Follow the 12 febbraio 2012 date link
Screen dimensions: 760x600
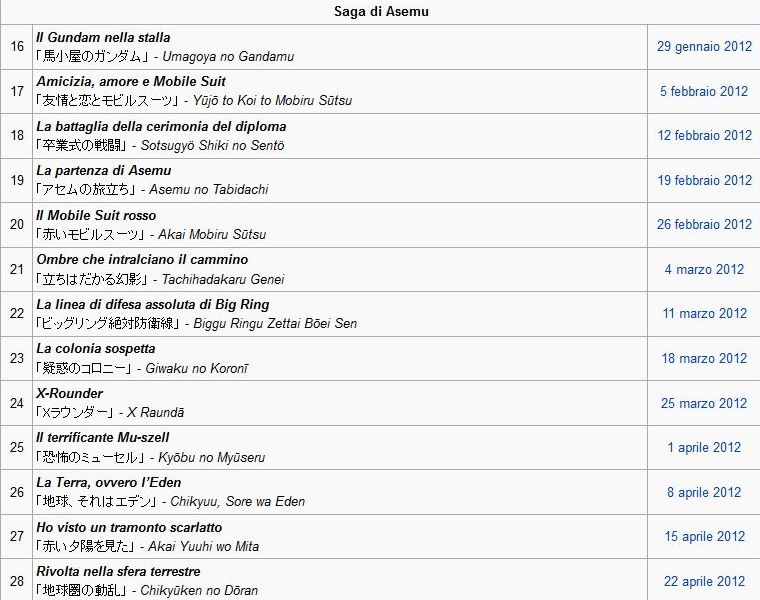click(x=704, y=135)
